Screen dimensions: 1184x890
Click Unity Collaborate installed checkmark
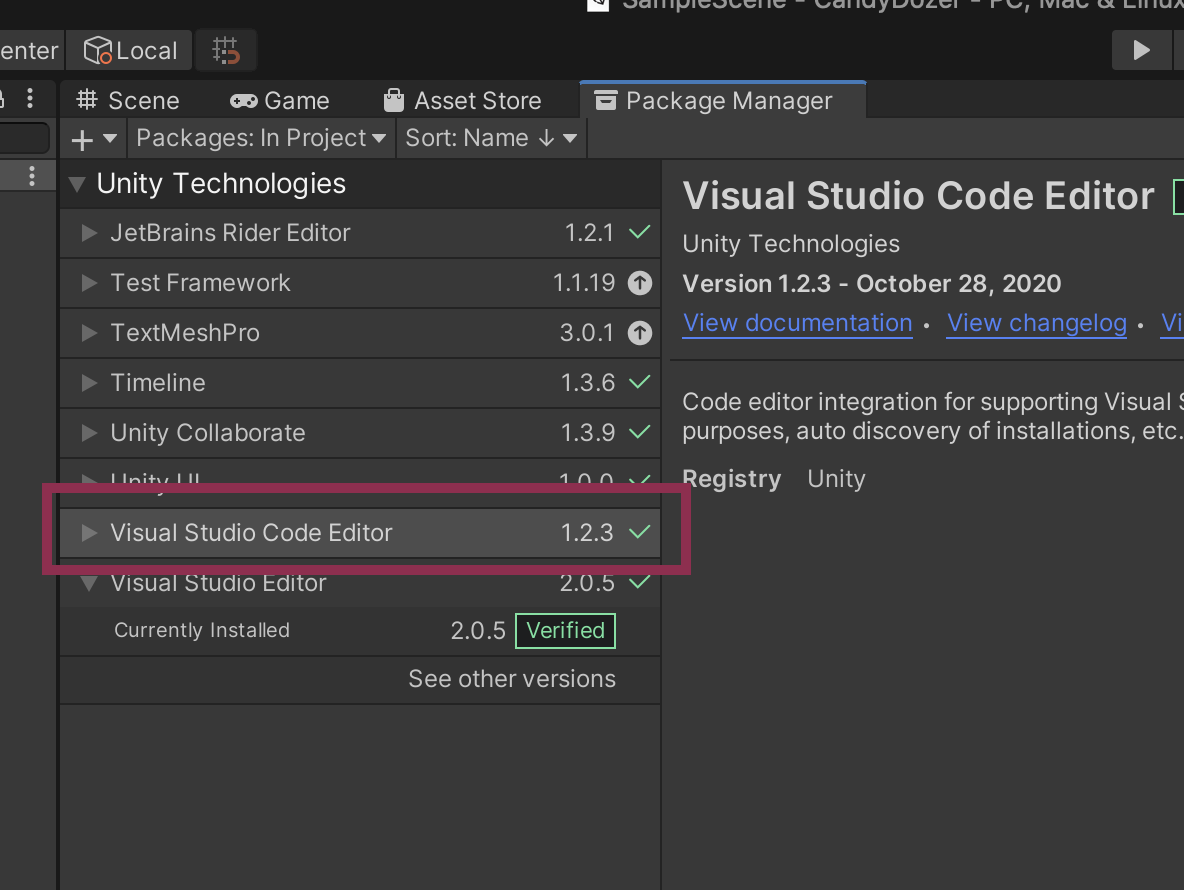(640, 433)
